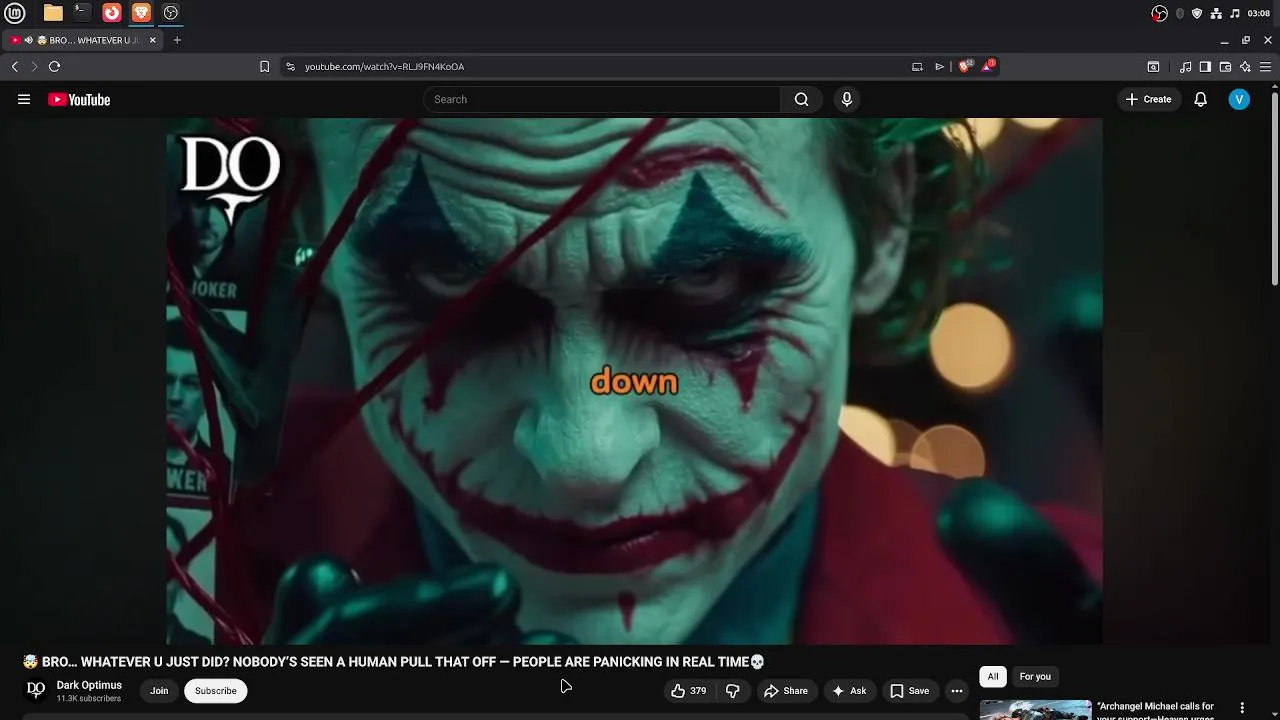Click the page vertical scrollbar

click(x=1274, y=188)
